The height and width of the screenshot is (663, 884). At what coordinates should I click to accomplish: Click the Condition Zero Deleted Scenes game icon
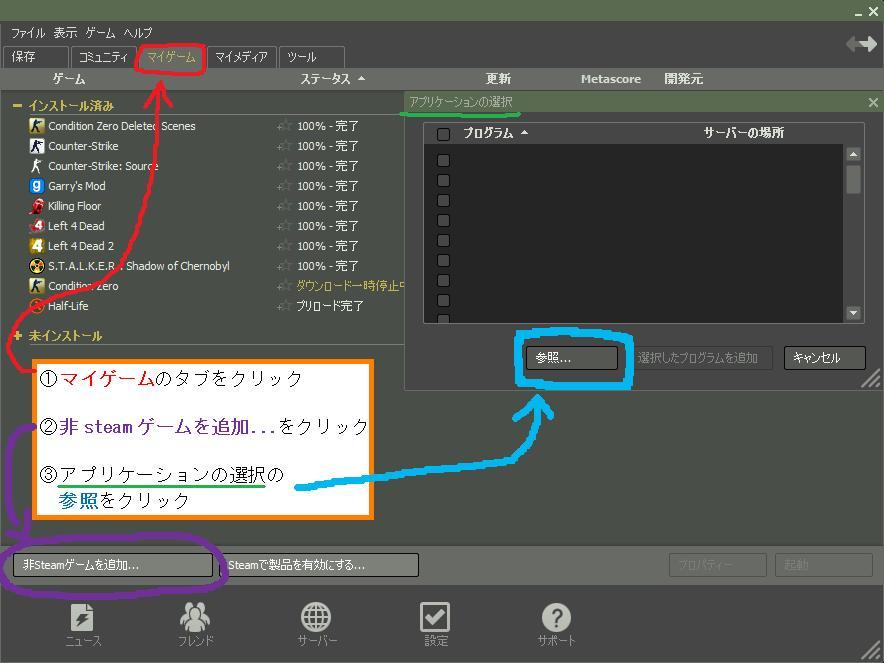tap(37, 126)
